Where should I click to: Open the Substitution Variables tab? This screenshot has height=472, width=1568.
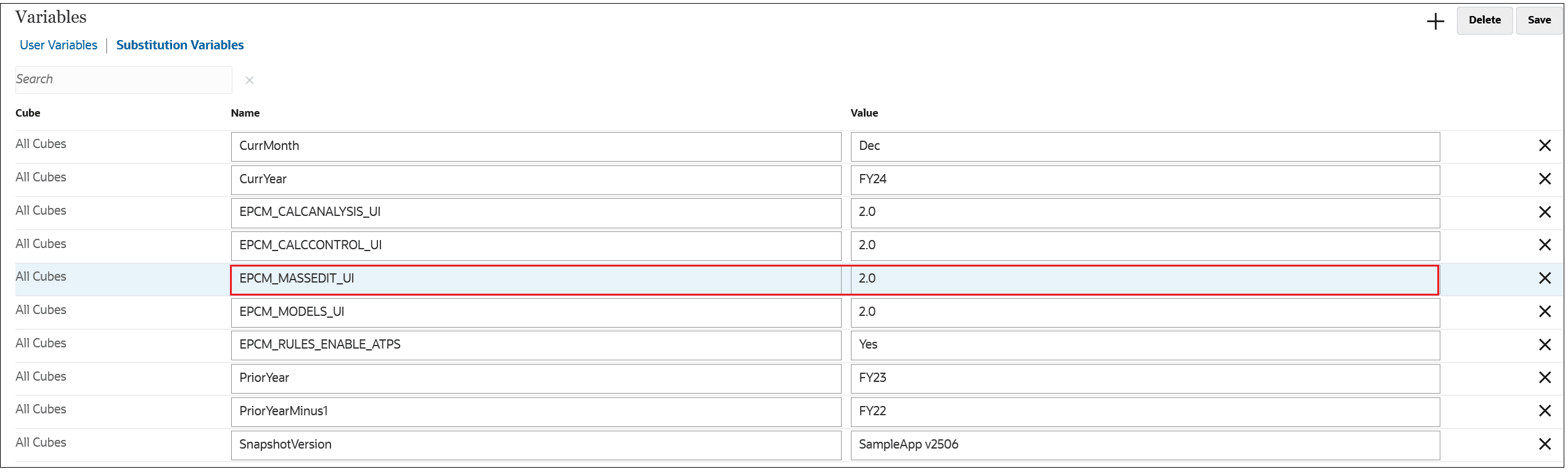179,44
